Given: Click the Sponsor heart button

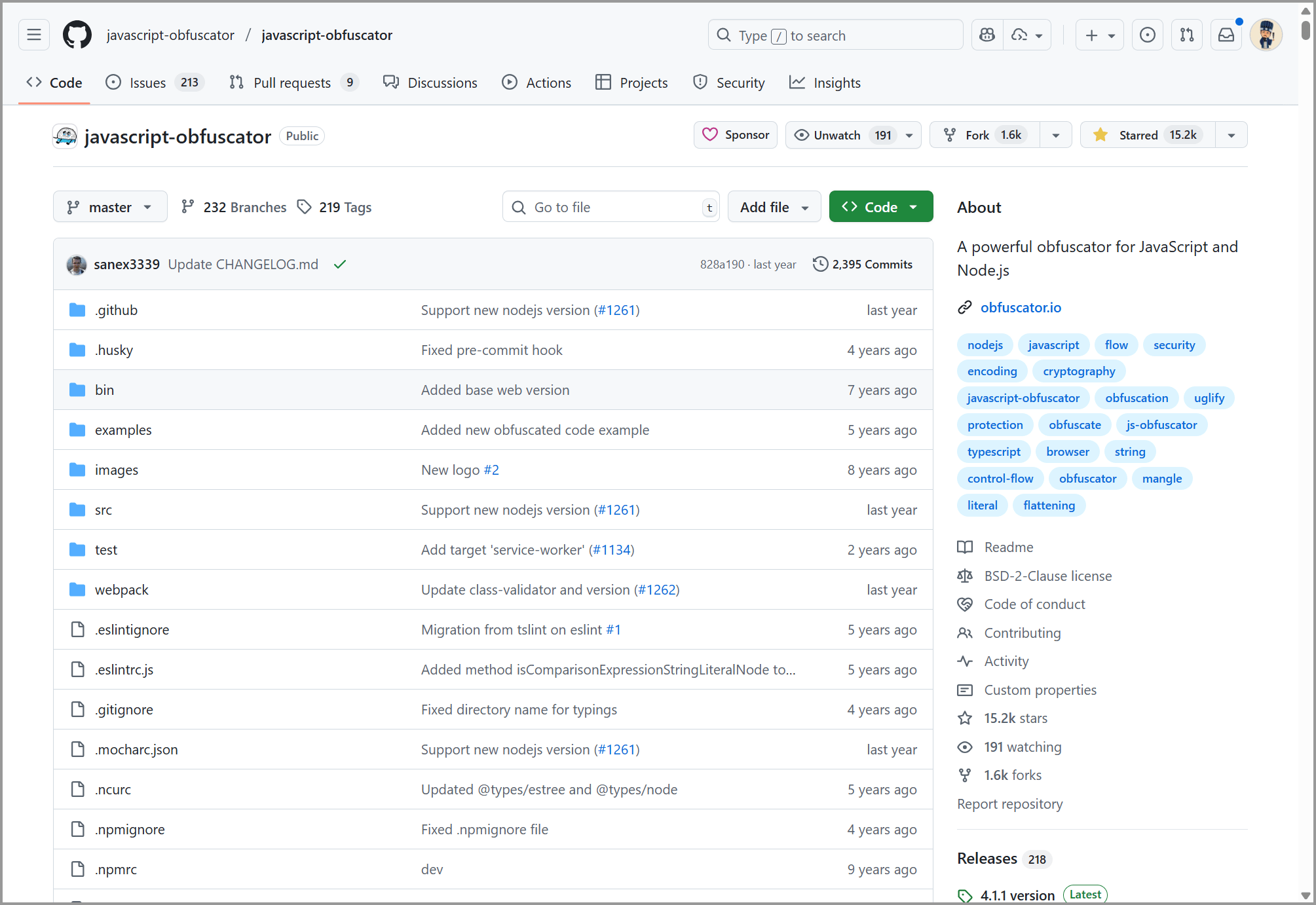Looking at the screenshot, I should click(736, 135).
